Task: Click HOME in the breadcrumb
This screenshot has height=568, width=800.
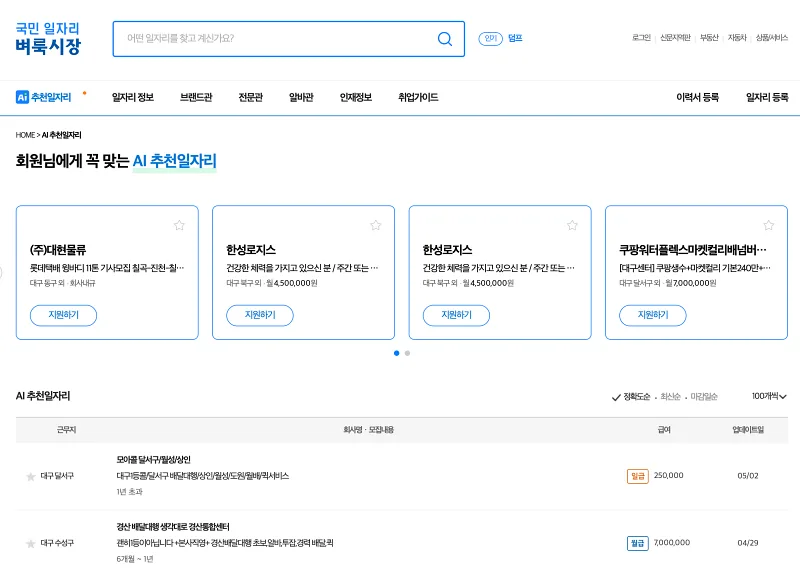Action: point(25,135)
